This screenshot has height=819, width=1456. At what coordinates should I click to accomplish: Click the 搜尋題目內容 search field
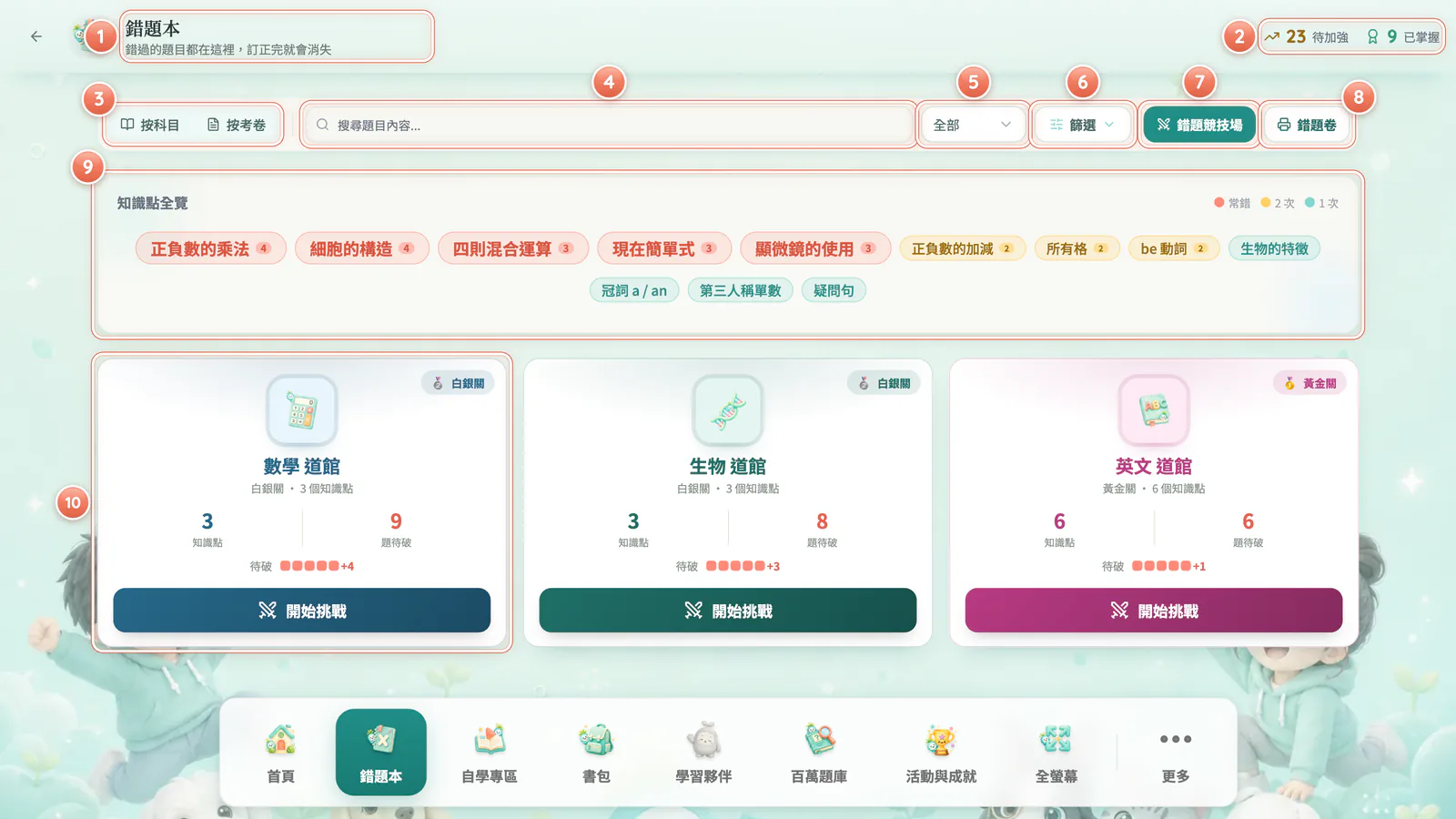tap(608, 125)
